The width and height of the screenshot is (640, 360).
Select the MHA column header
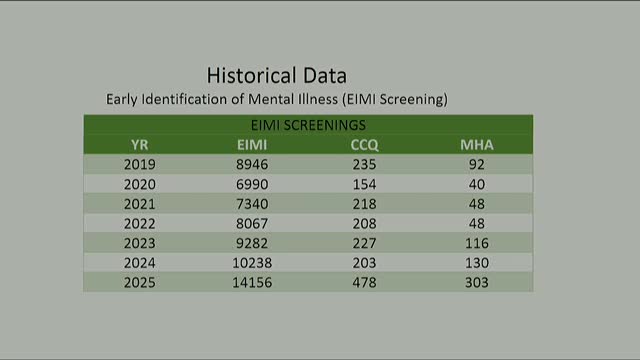pos(477,145)
